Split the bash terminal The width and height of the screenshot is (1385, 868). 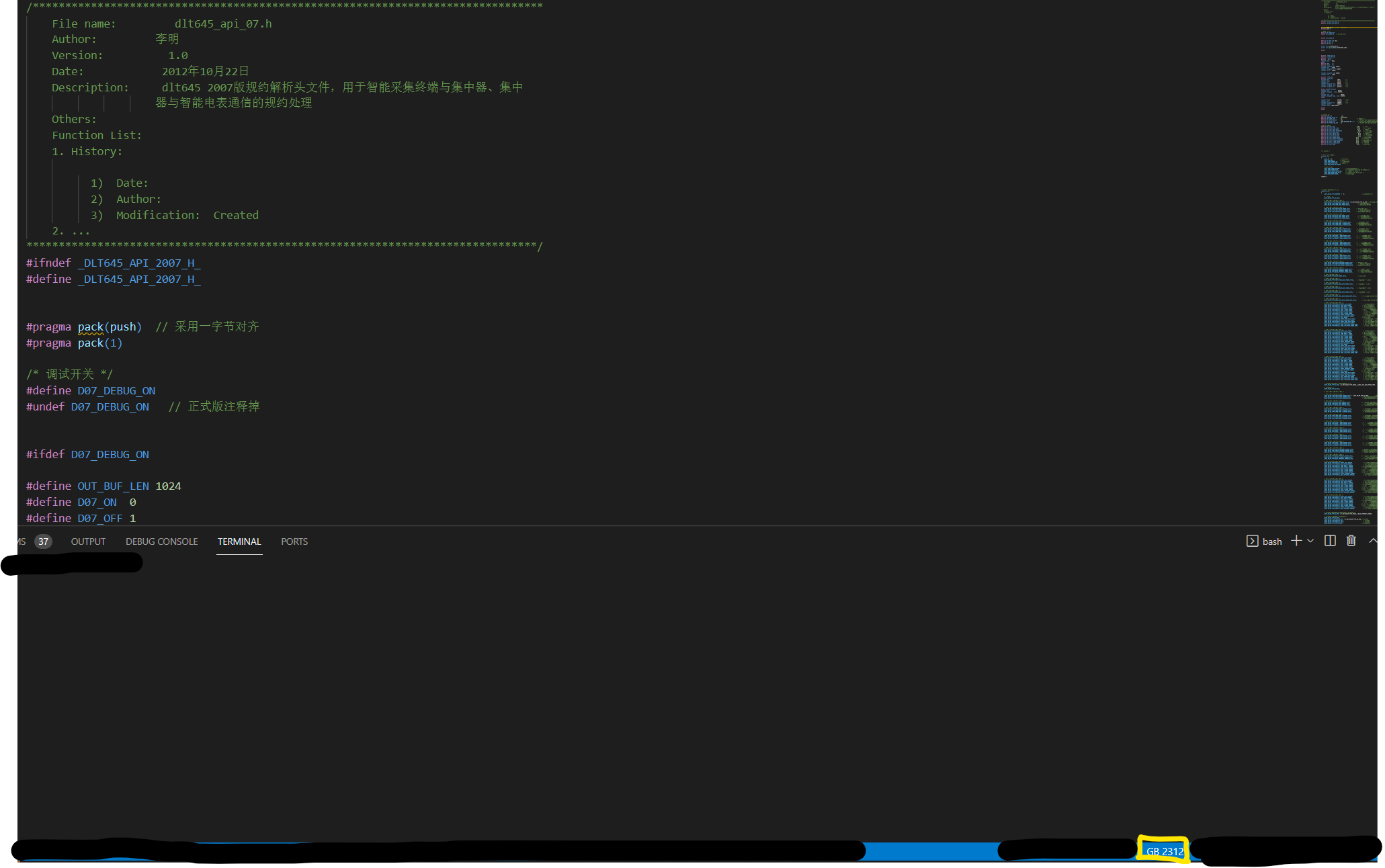click(1329, 541)
